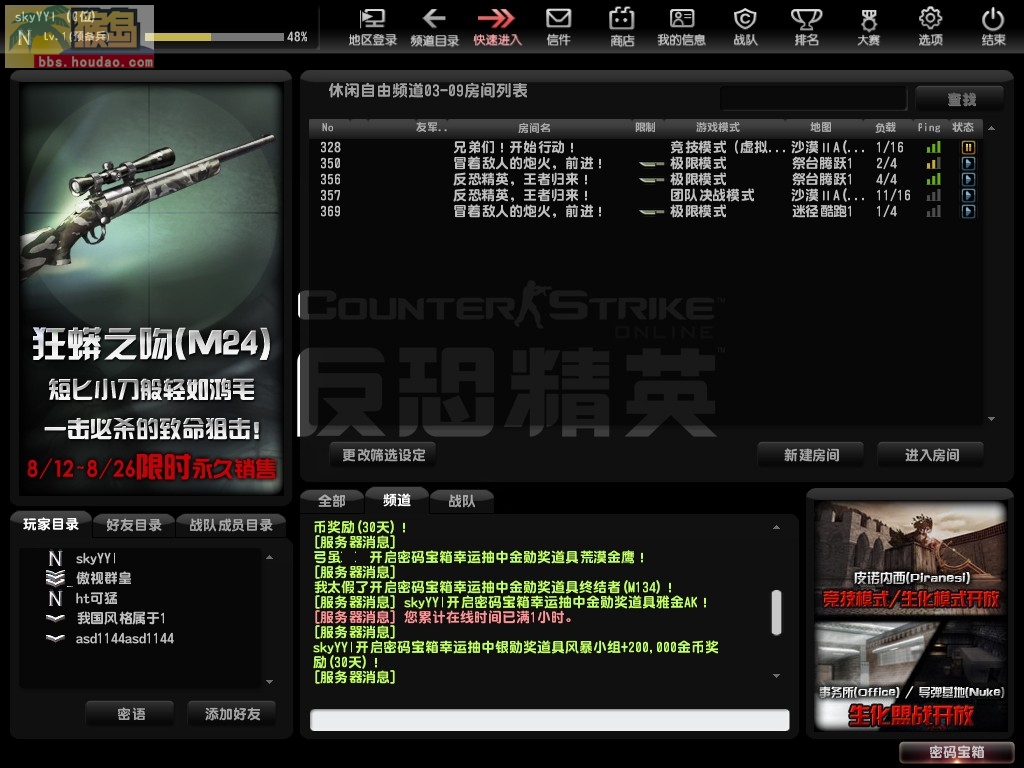Click the 更改筛选设定 filter settings button
Viewport: 1024px width, 768px height.
pos(383,455)
